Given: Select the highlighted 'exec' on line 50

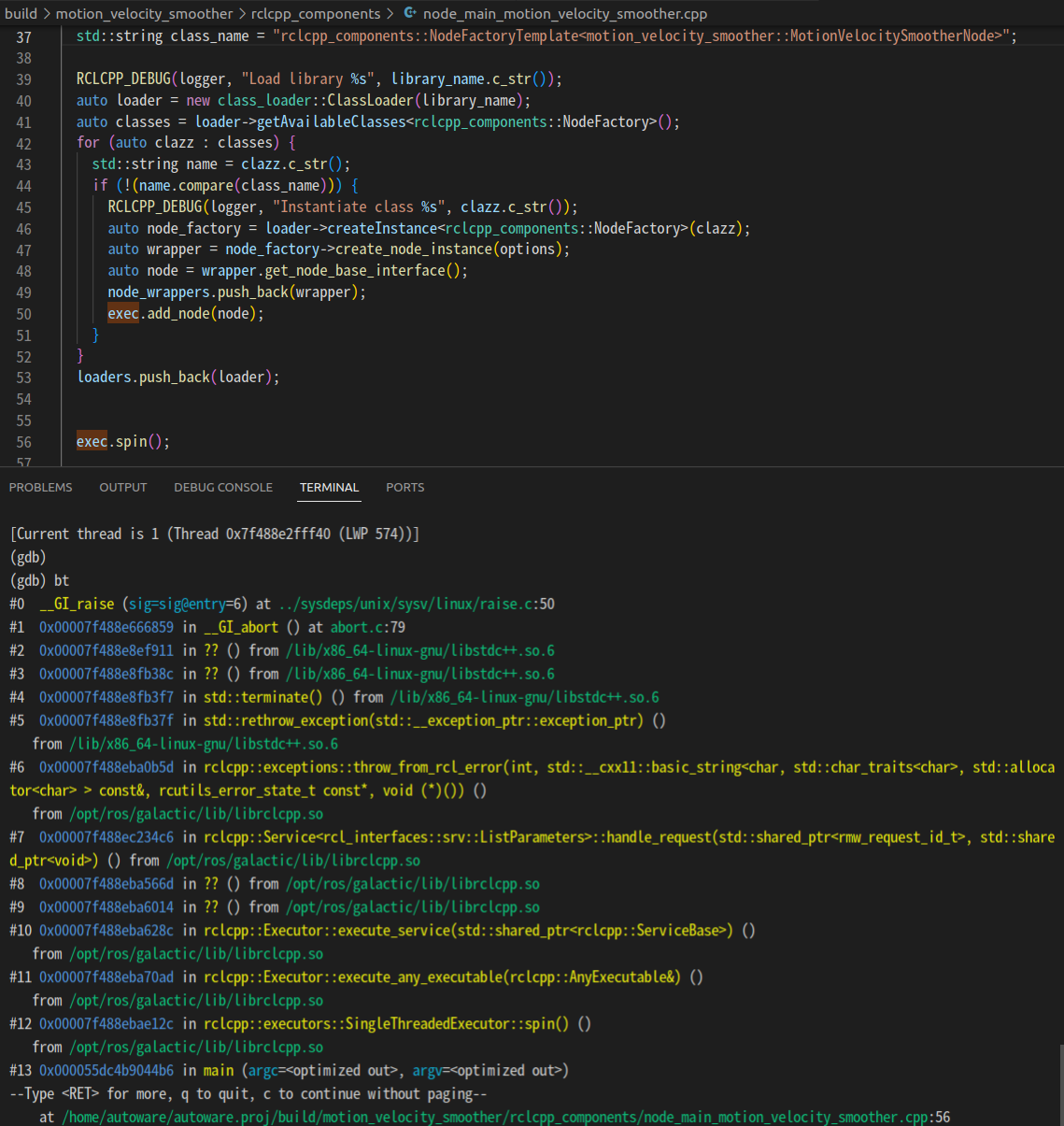Looking at the screenshot, I should coord(122,314).
